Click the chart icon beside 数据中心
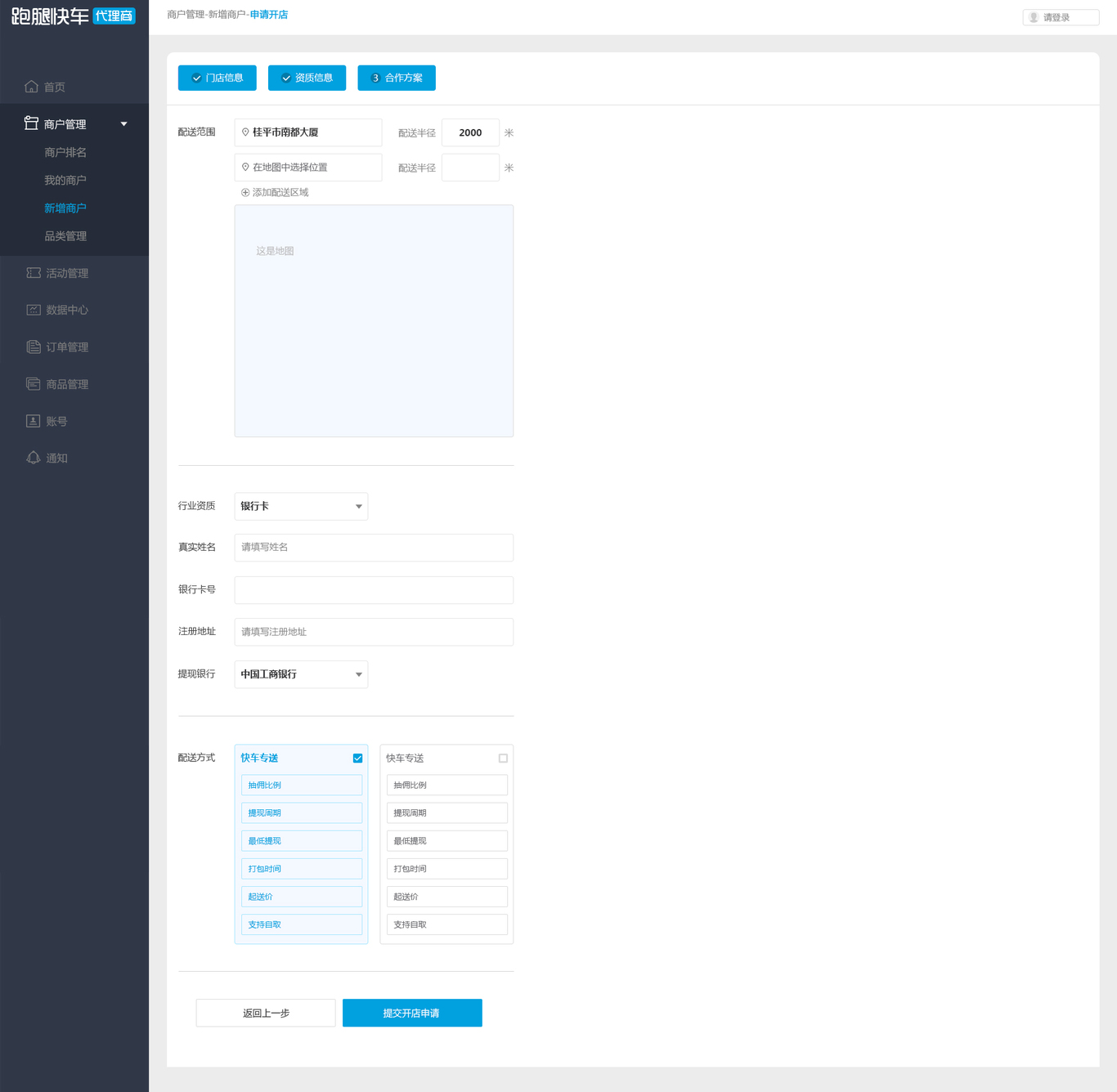Image resolution: width=1117 pixels, height=1092 pixels. point(34,310)
